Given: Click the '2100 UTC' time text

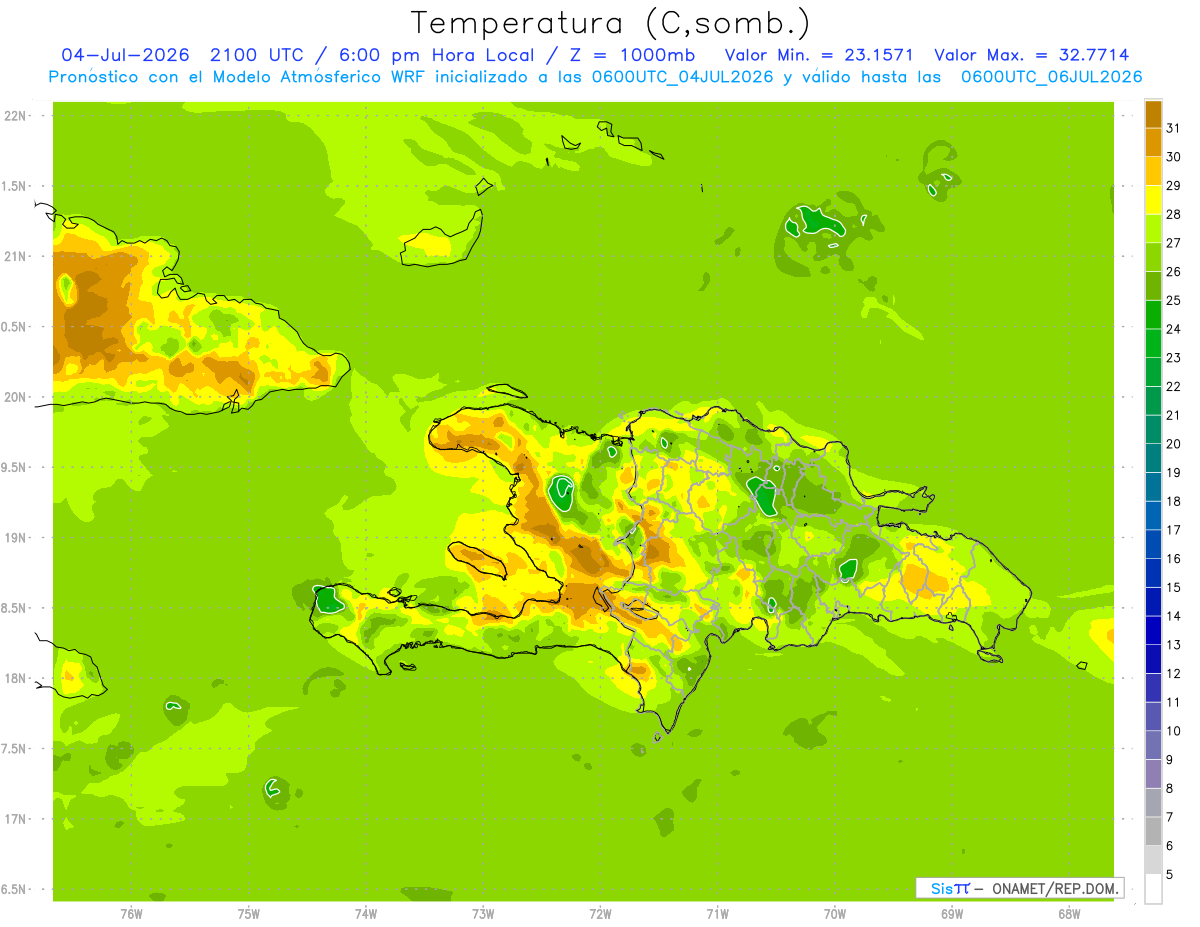Looking at the screenshot, I should [257, 55].
